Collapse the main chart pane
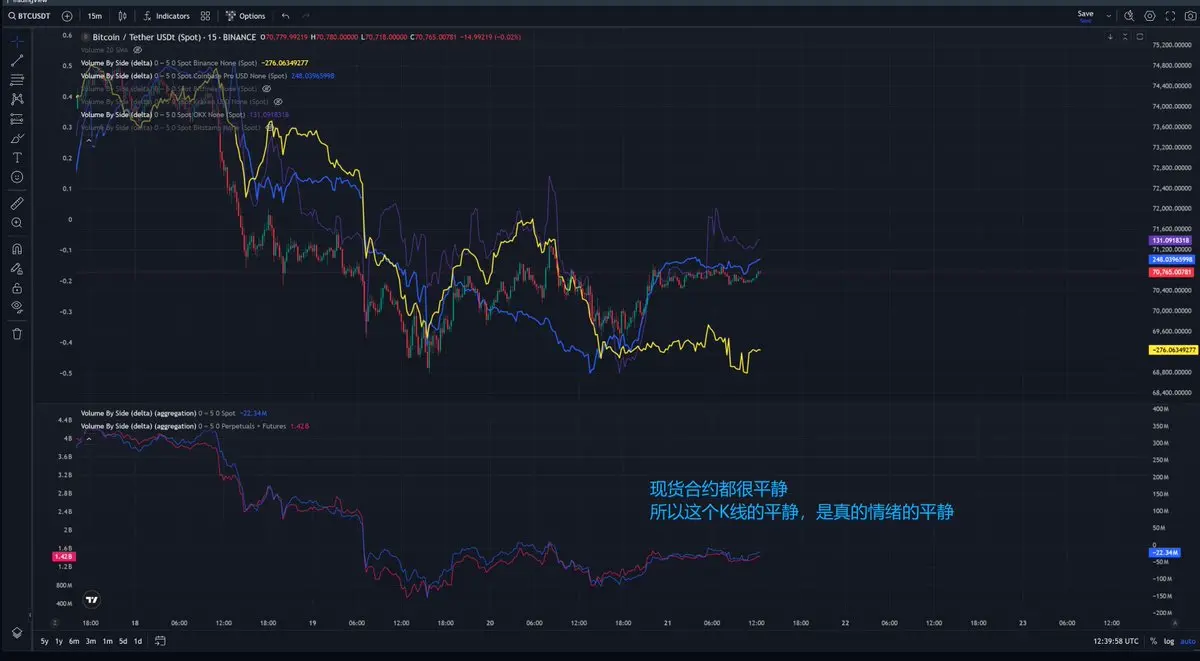1200x661 pixels. pyautogui.click(x=1124, y=37)
